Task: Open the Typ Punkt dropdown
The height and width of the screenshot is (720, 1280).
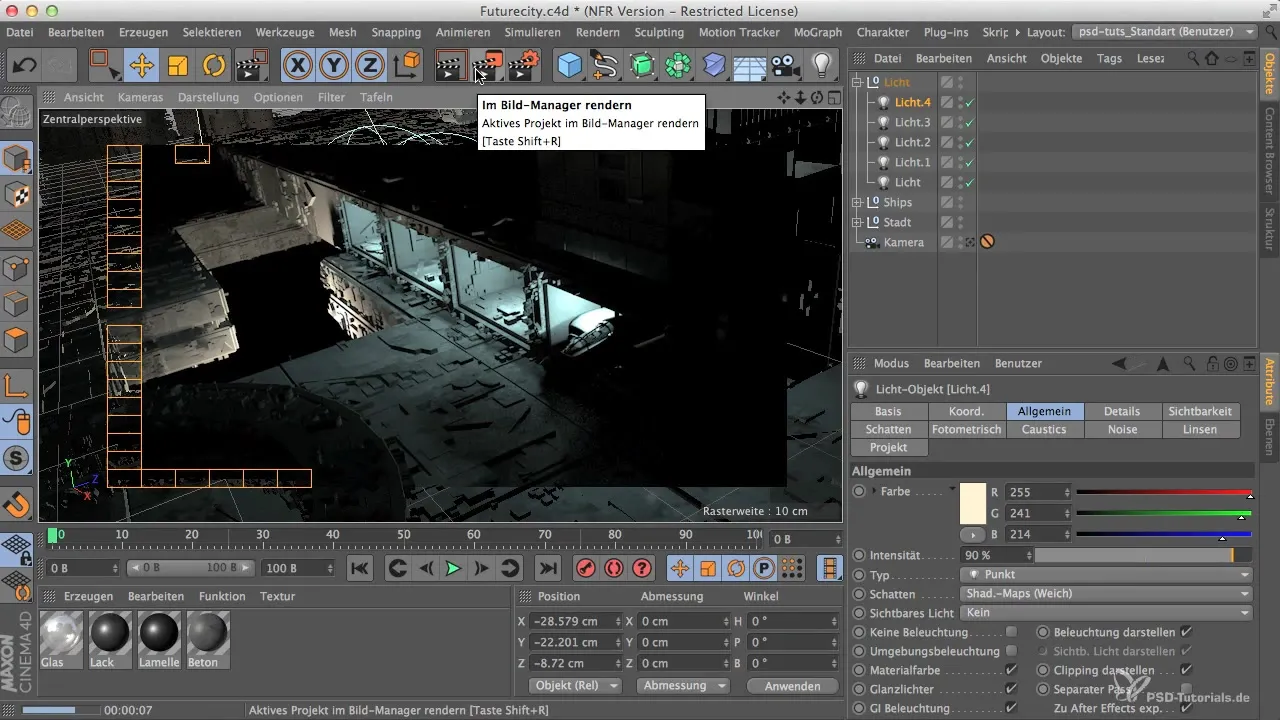Action: [x=1107, y=575]
